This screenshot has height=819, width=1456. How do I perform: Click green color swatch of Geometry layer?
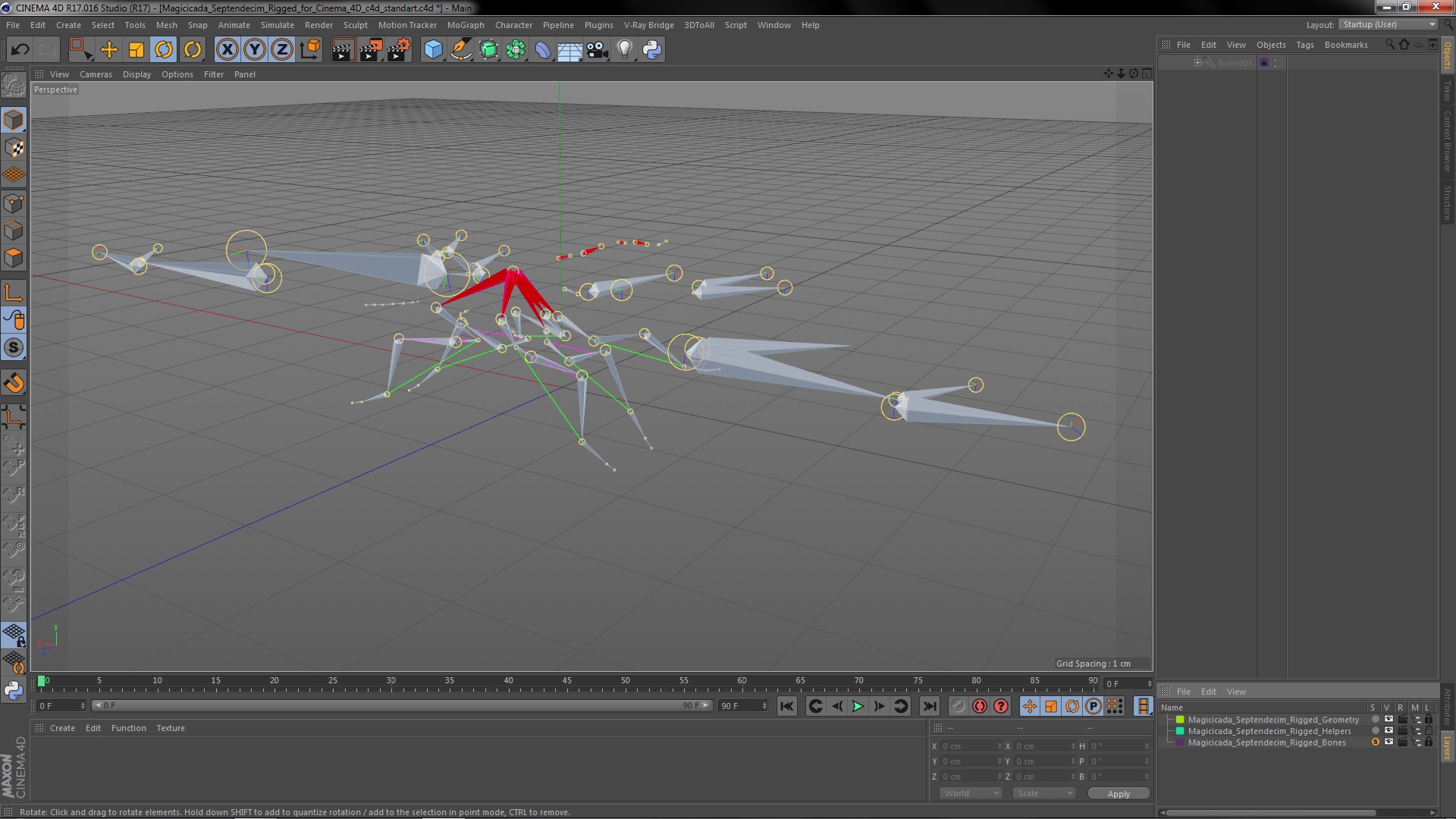click(x=1180, y=720)
